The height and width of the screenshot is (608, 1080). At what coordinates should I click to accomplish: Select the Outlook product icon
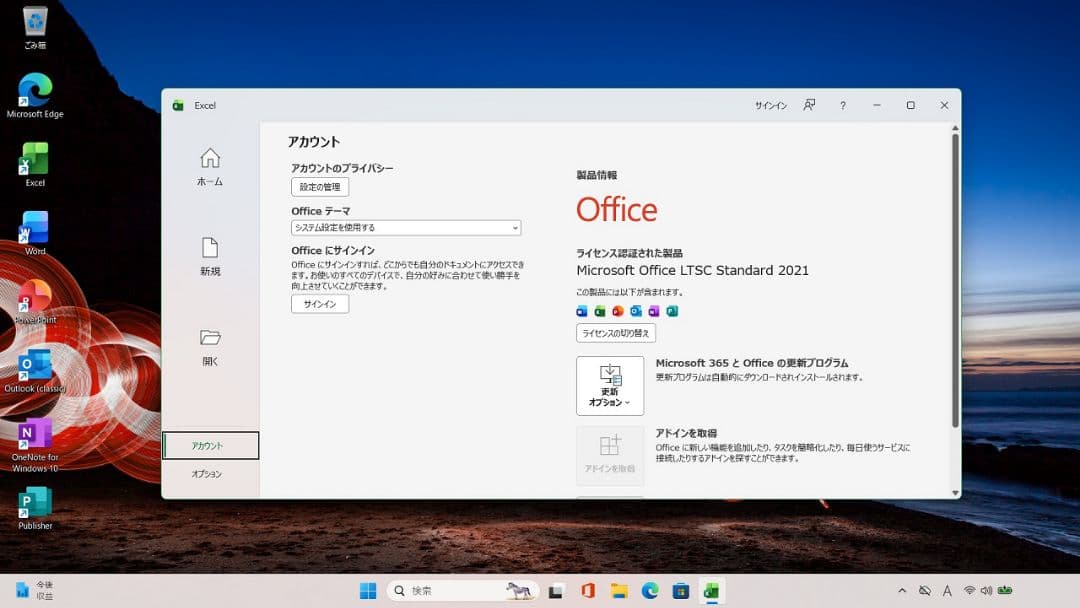(x=636, y=311)
